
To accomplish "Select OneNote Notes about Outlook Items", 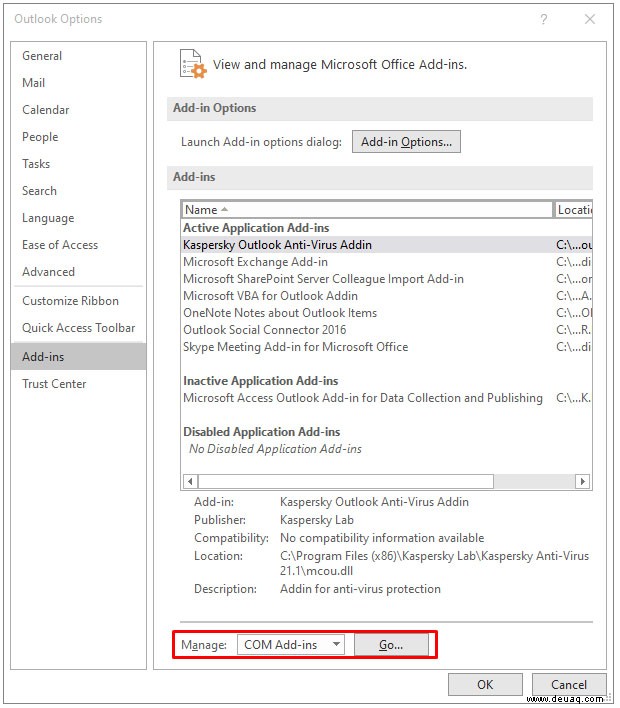I will [387, 313].
